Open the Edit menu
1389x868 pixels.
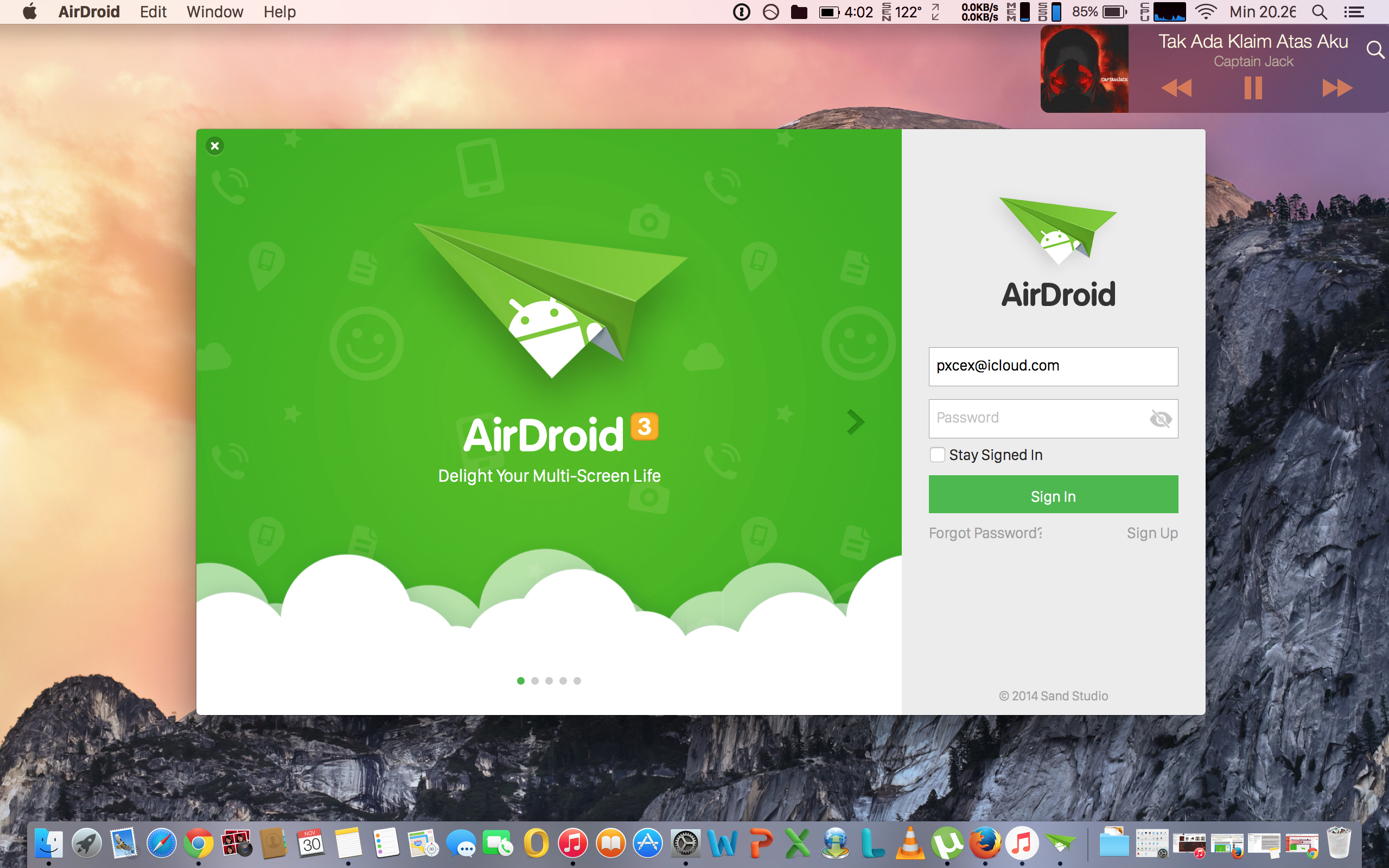click(x=153, y=12)
